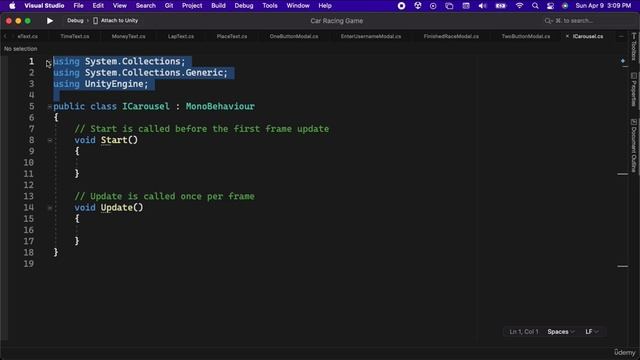640x360 pixels.
Task: Open the View menu
Action: tap(120, 6)
